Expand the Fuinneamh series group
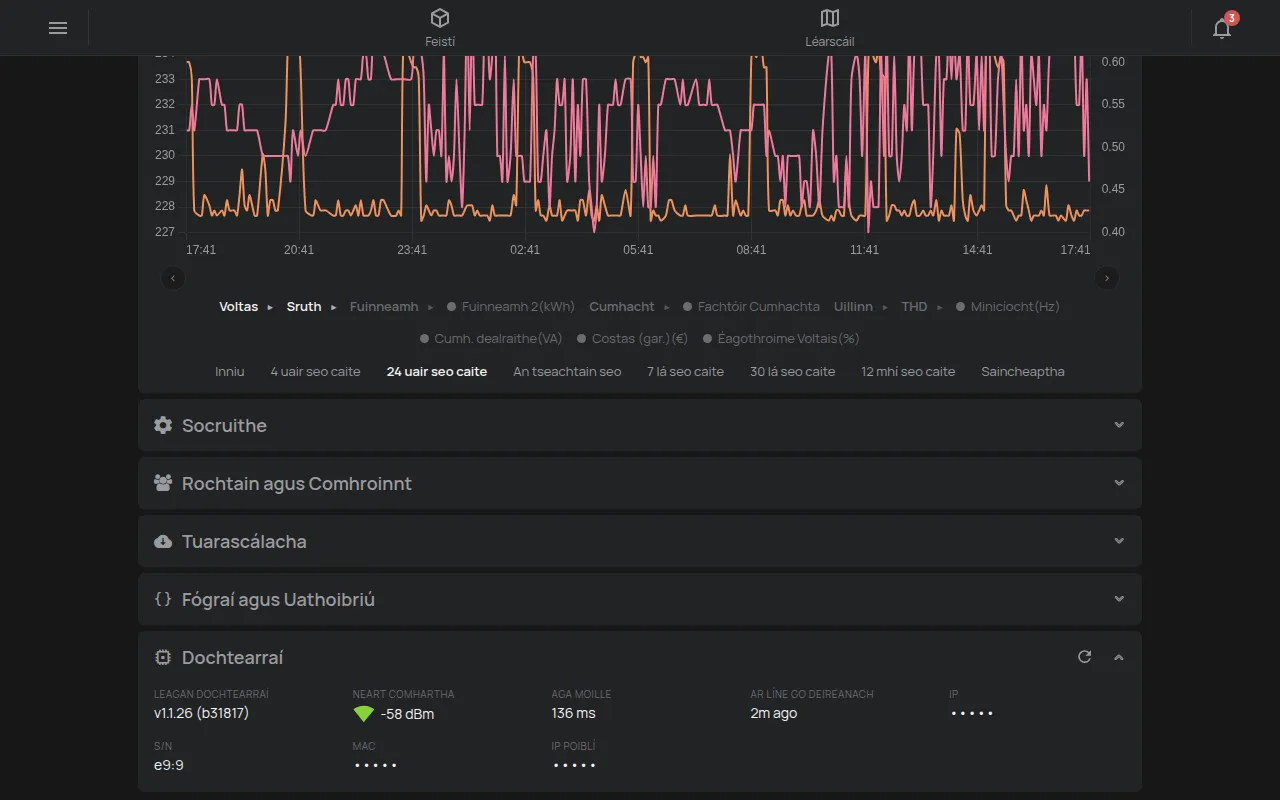Screen dimensions: 1280x800 click(x=391, y=307)
